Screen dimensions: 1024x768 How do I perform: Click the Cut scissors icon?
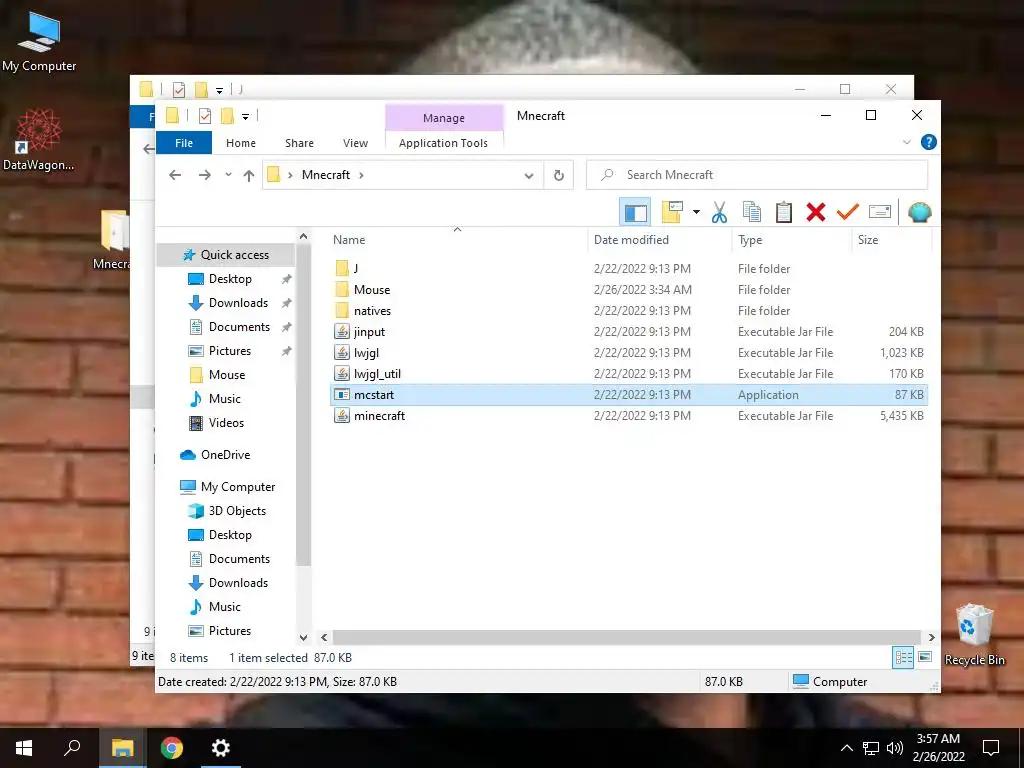tap(719, 212)
